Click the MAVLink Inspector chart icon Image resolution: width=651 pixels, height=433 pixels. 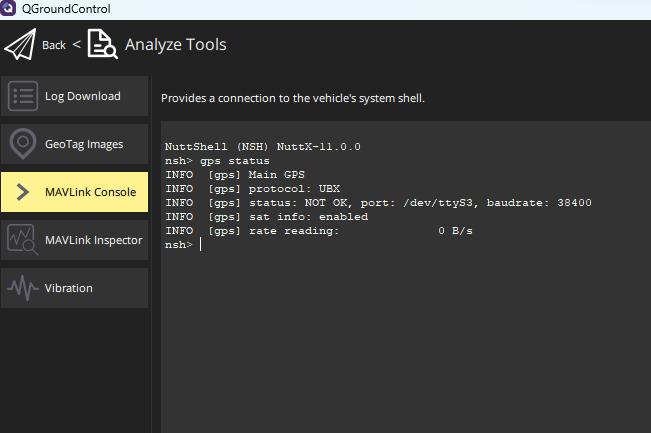tap(23, 240)
